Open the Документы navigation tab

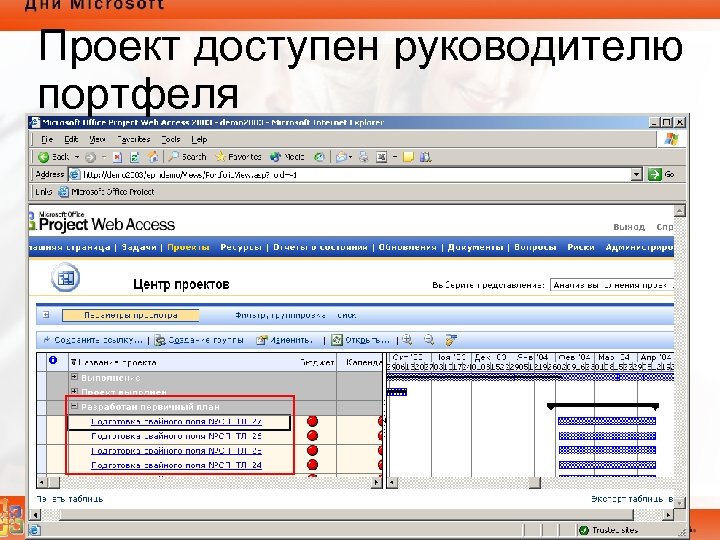click(x=475, y=247)
